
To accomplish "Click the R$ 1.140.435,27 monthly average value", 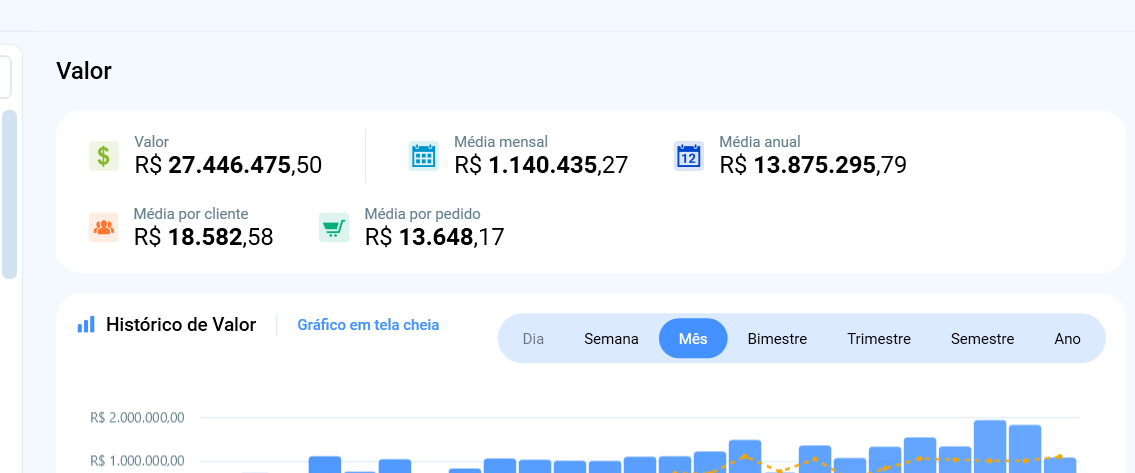I will point(540,165).
